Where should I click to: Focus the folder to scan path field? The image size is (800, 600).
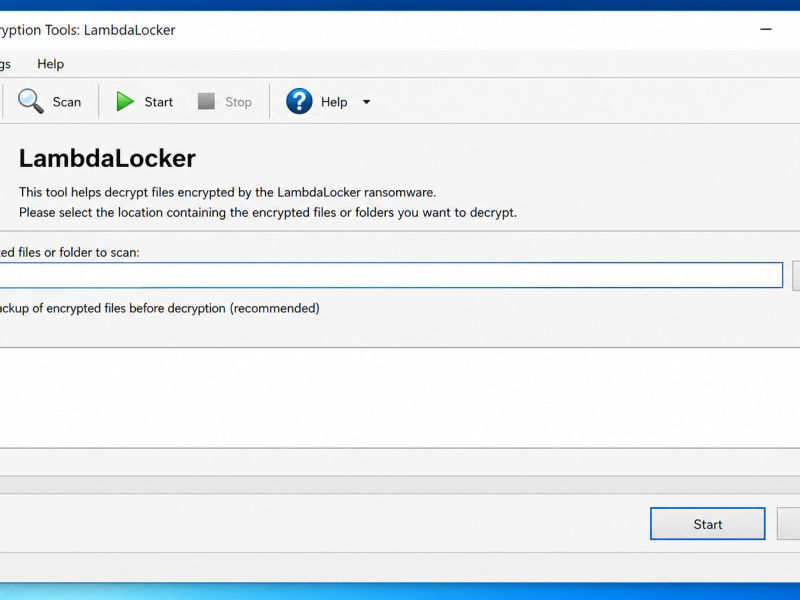(391, 276)
